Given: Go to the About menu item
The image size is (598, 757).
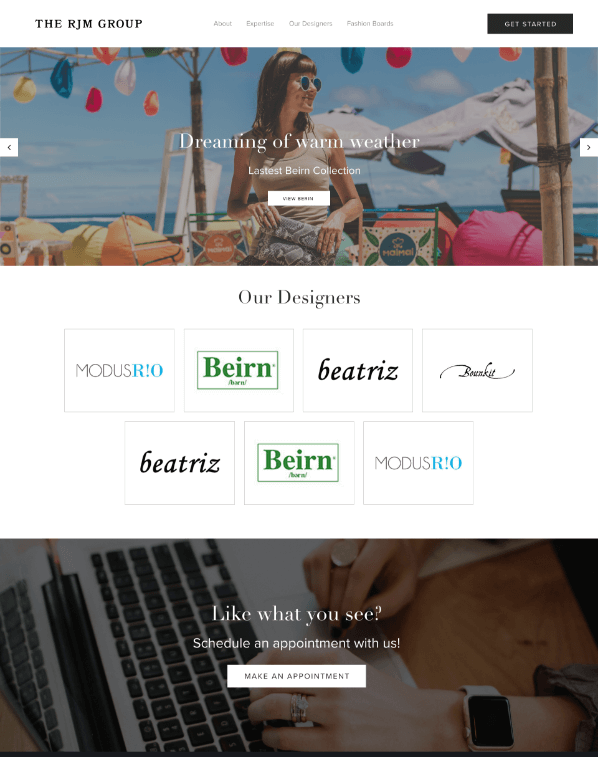Looking at the screenshot, I should (223, 23).
